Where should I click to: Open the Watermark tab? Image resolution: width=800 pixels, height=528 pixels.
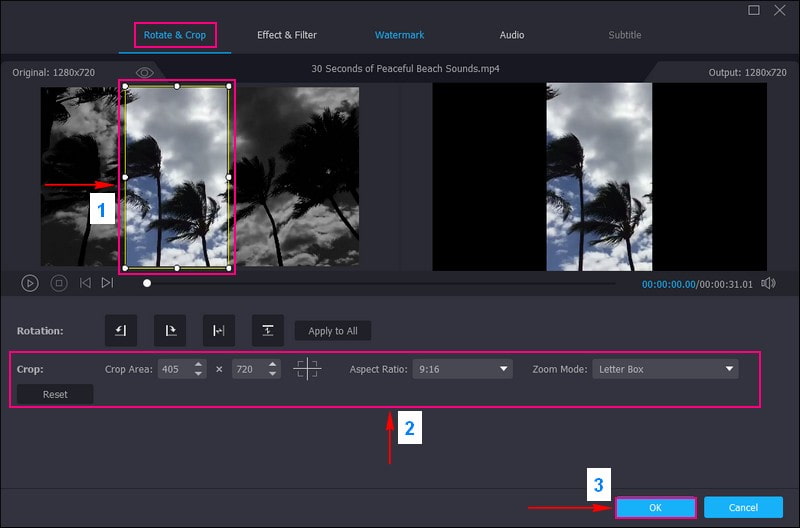pyautogui.click(x=399, y=35)
